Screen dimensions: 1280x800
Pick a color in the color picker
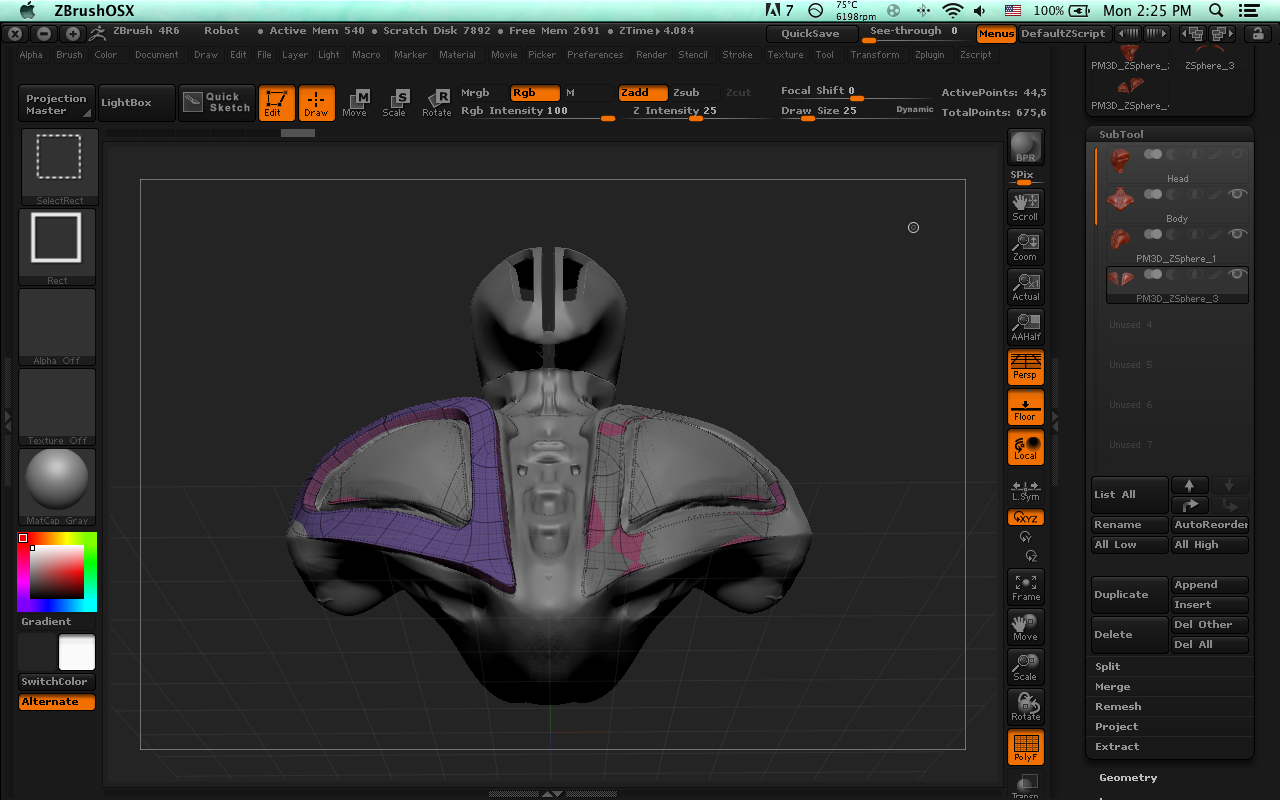[57, 572]
